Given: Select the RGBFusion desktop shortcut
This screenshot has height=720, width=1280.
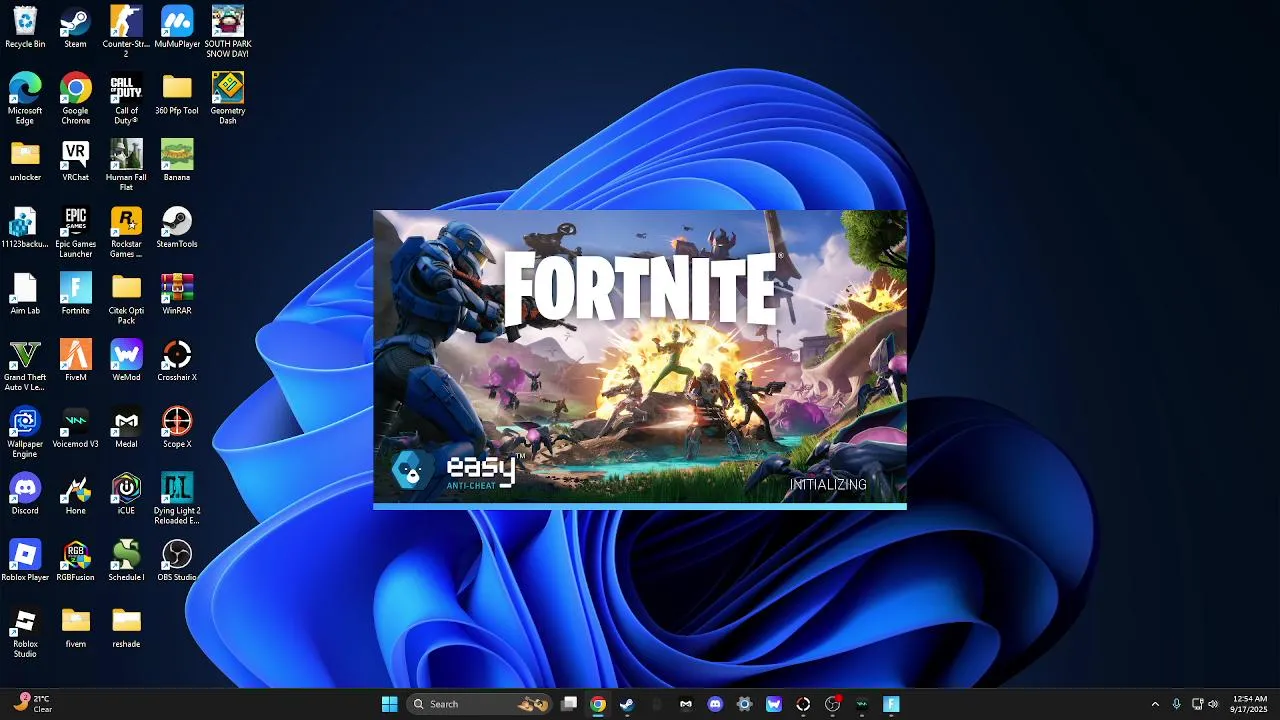Looking at the screenshot, I should tap(75, 560).
